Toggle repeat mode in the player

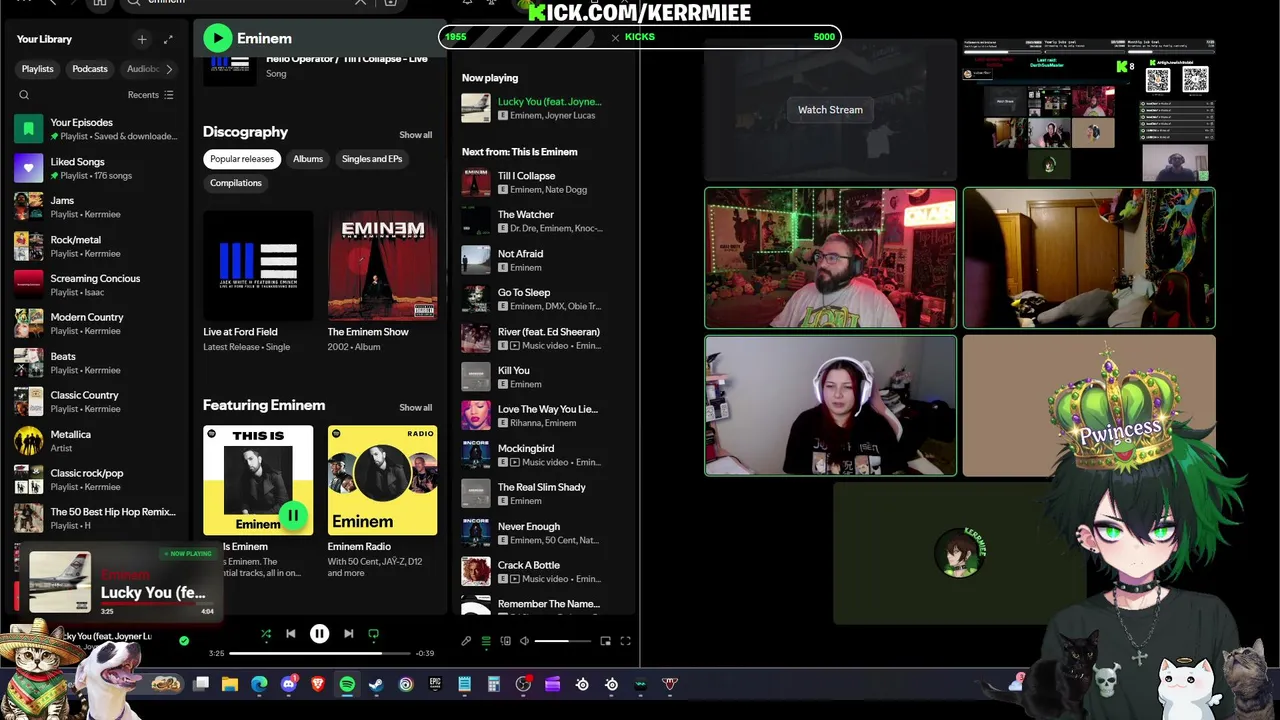coord(374,634)
